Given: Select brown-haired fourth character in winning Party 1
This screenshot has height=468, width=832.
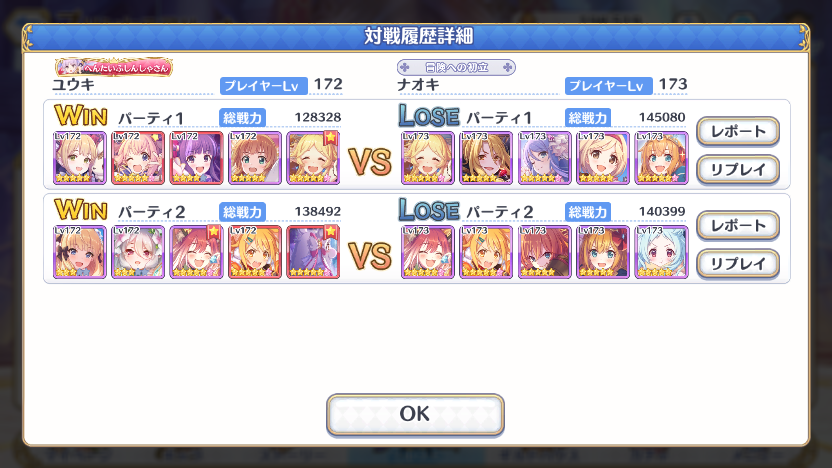Looking at the screenshot, I should tap(255, 158).
